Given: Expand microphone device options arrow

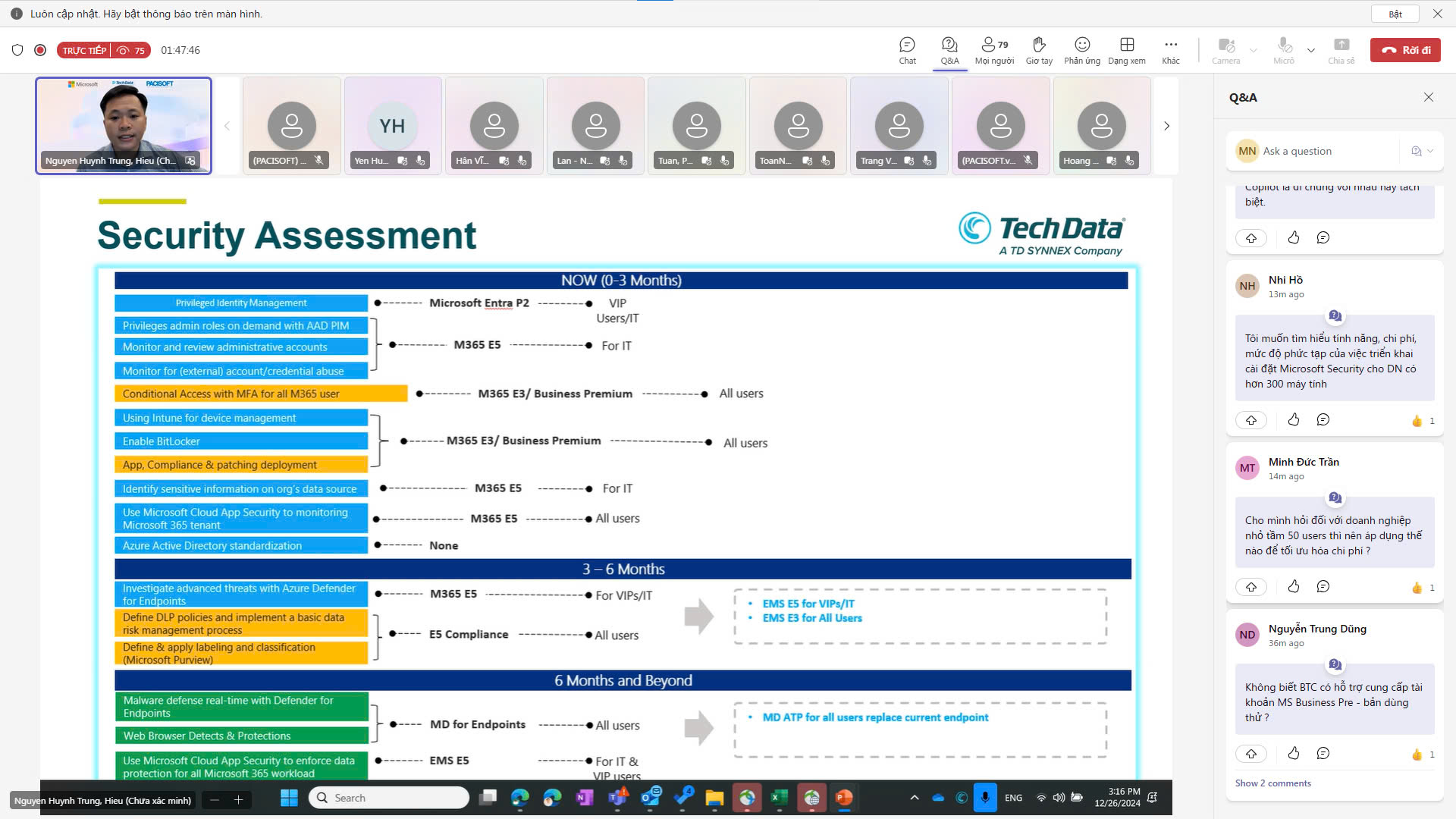Looking at the screenshot, I should pyautogui.click(x=1311, y=50).
